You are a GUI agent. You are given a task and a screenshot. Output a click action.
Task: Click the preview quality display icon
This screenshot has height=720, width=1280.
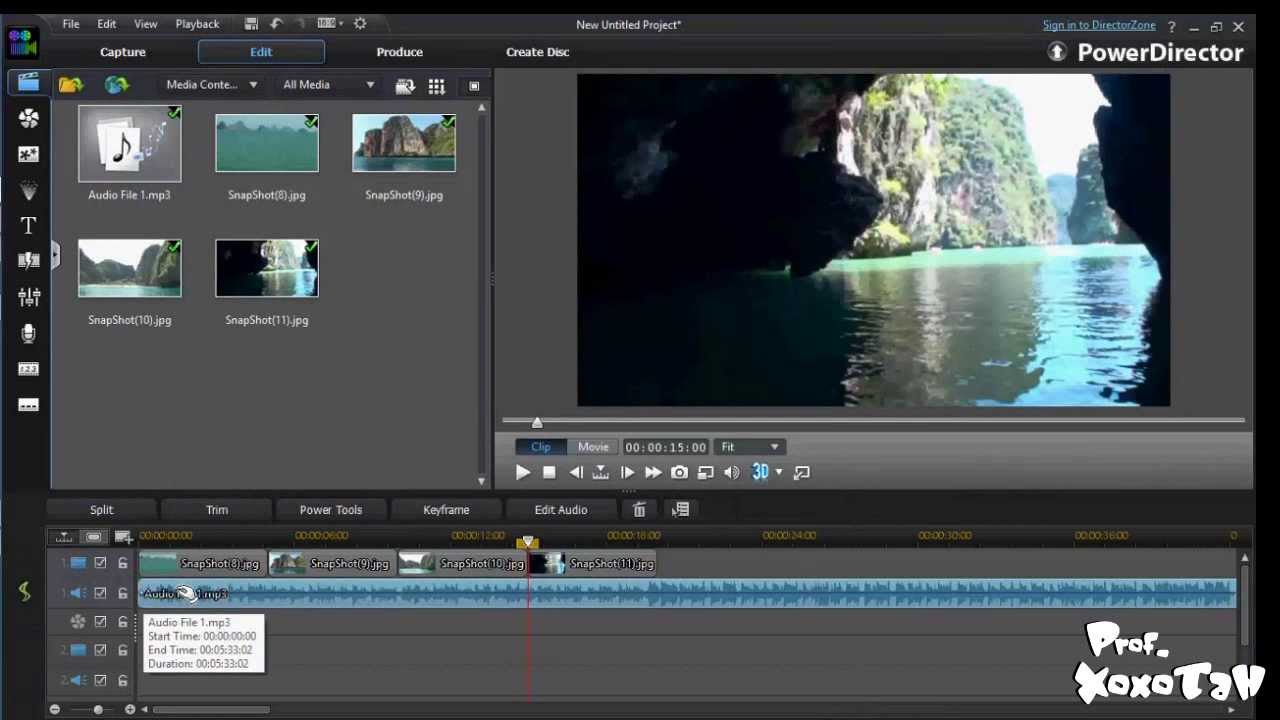(x=705, y=472)
